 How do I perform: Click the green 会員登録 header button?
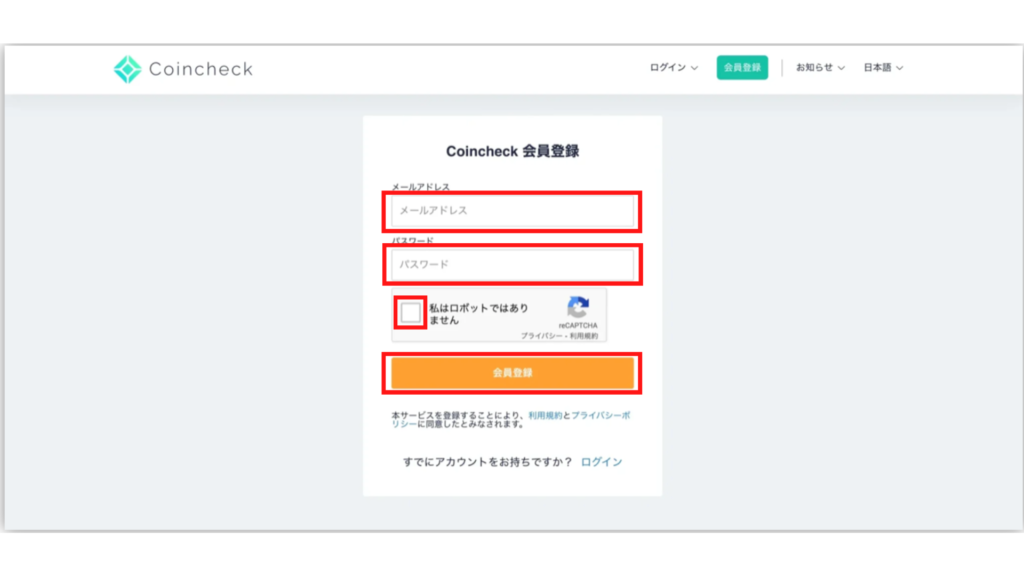[742, 67]
